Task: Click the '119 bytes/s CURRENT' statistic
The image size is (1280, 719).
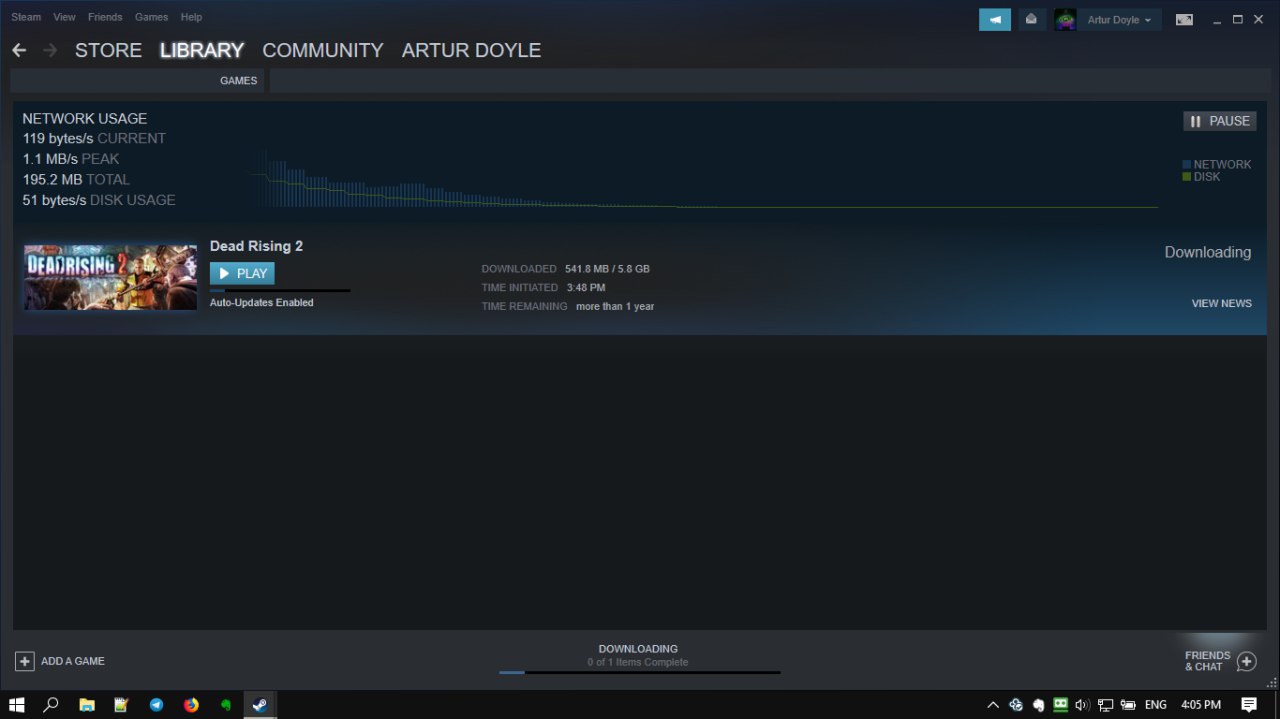Action: tap(94, 138)
